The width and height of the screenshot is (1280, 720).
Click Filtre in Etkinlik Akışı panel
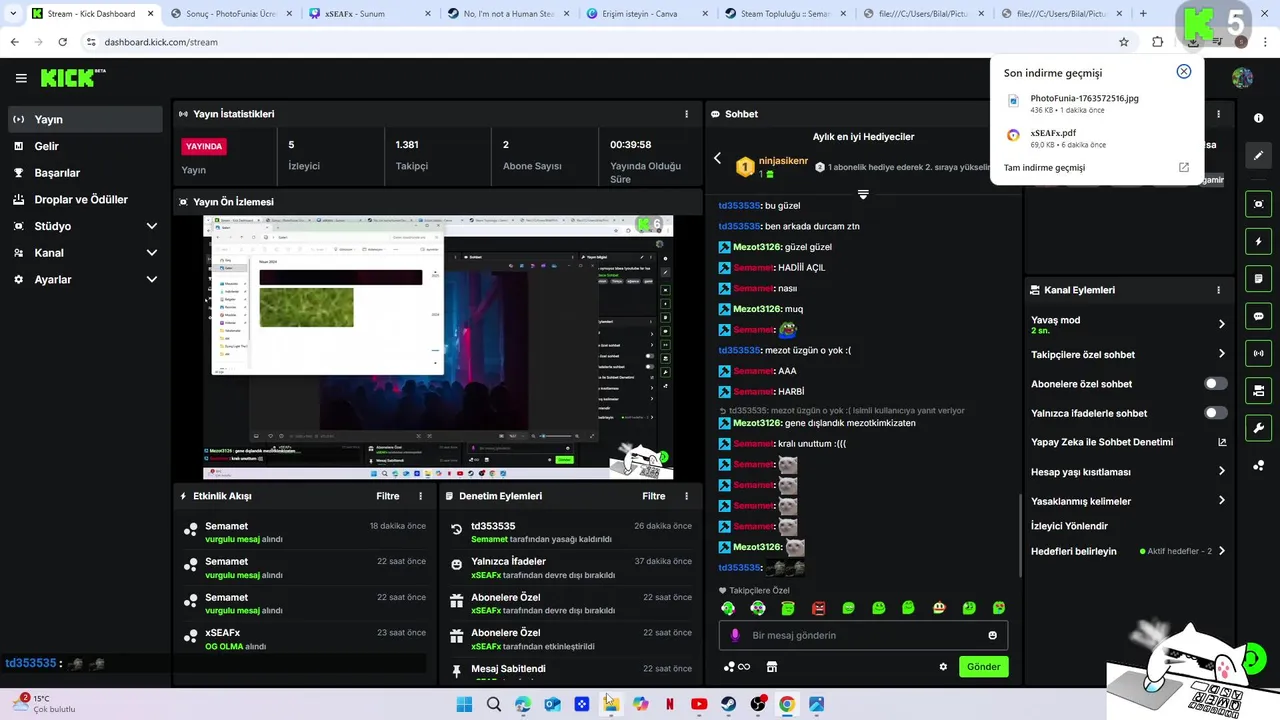[x=388, y=496]
